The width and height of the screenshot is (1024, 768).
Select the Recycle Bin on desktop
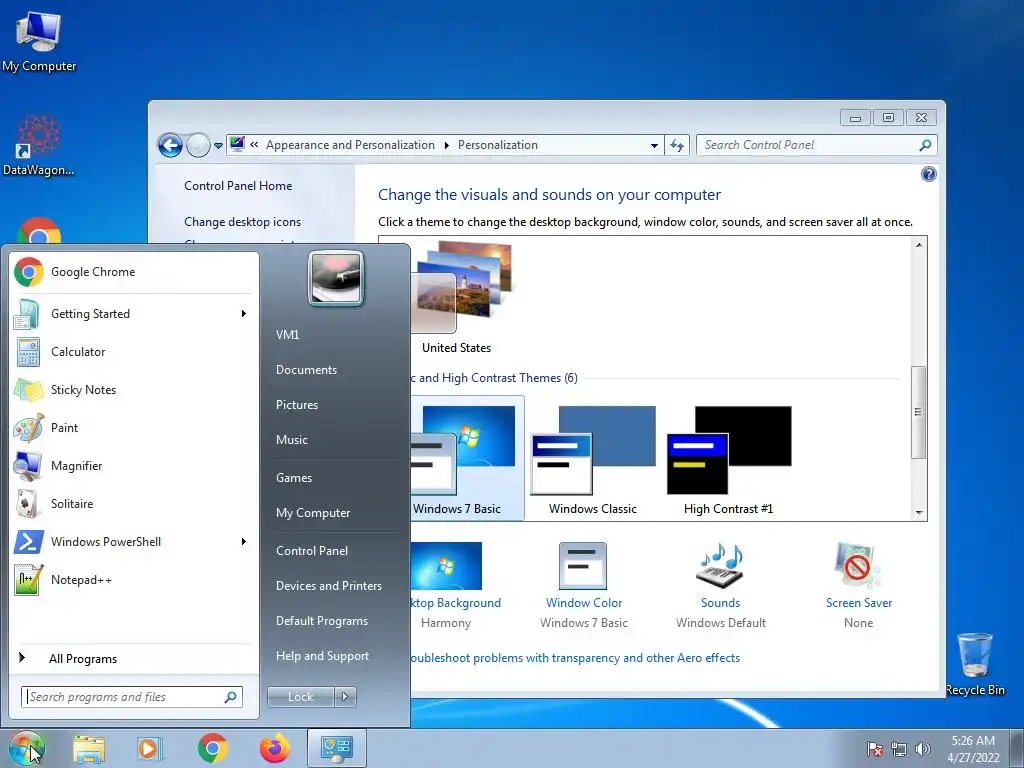point(975,664)
